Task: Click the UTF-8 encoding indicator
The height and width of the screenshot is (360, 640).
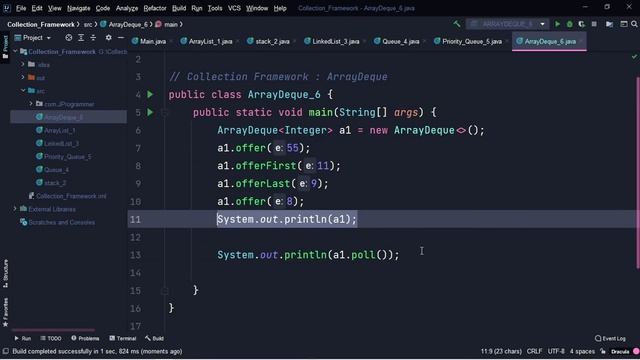Action: [x=556, y=351]
